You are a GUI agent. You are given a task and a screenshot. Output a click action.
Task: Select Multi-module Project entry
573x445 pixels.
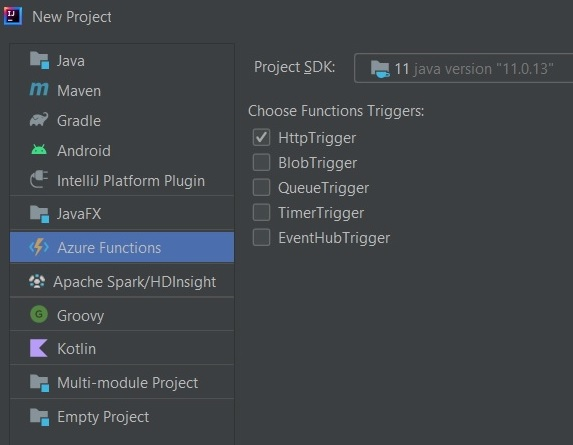point(122,383)
